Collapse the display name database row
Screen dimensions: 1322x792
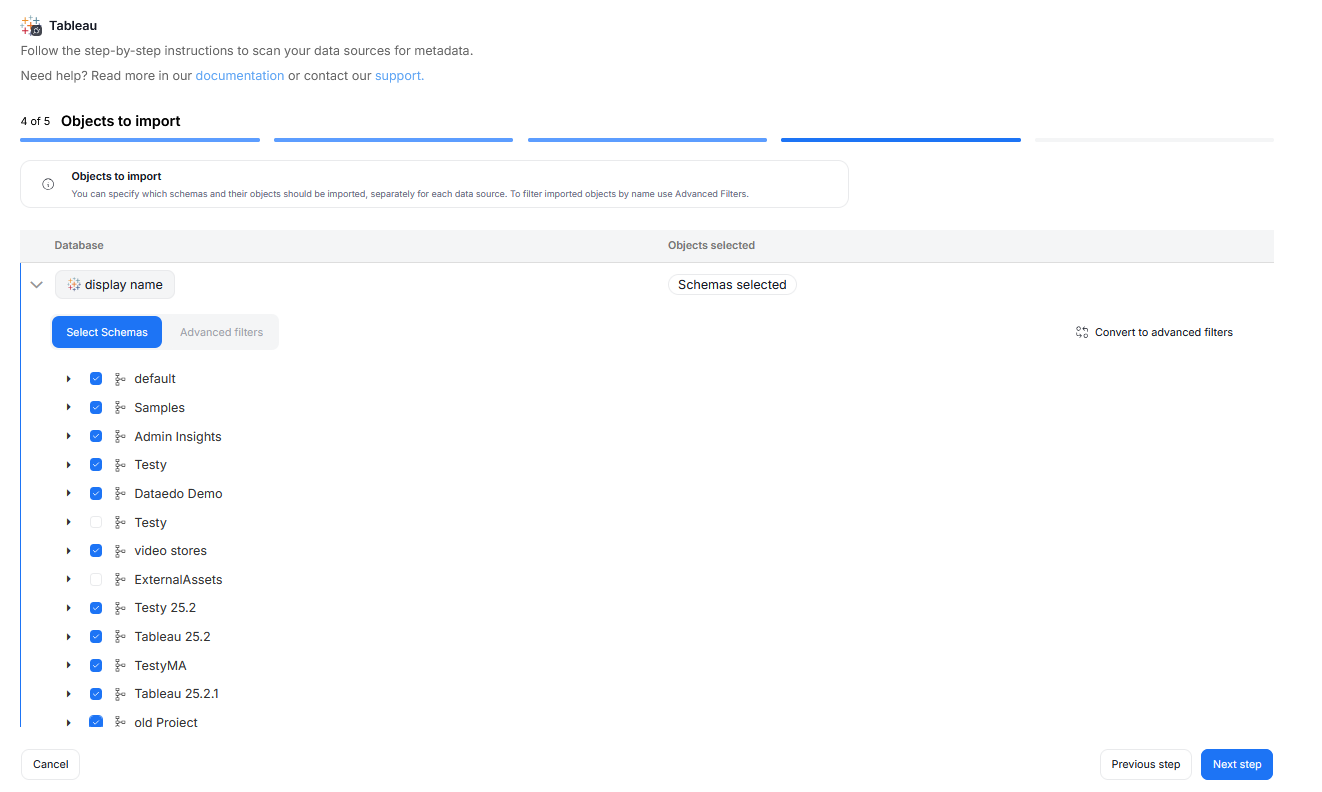(x=37, y=285)
